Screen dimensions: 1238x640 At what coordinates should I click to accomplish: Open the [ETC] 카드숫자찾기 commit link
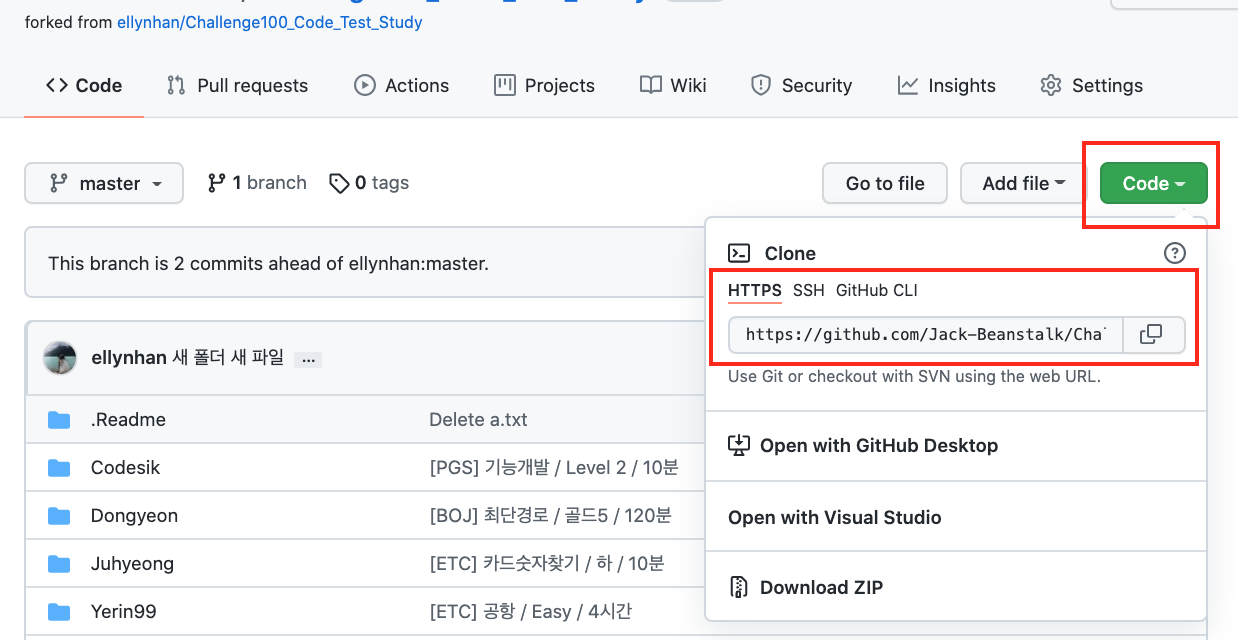(x=547, y=564)
